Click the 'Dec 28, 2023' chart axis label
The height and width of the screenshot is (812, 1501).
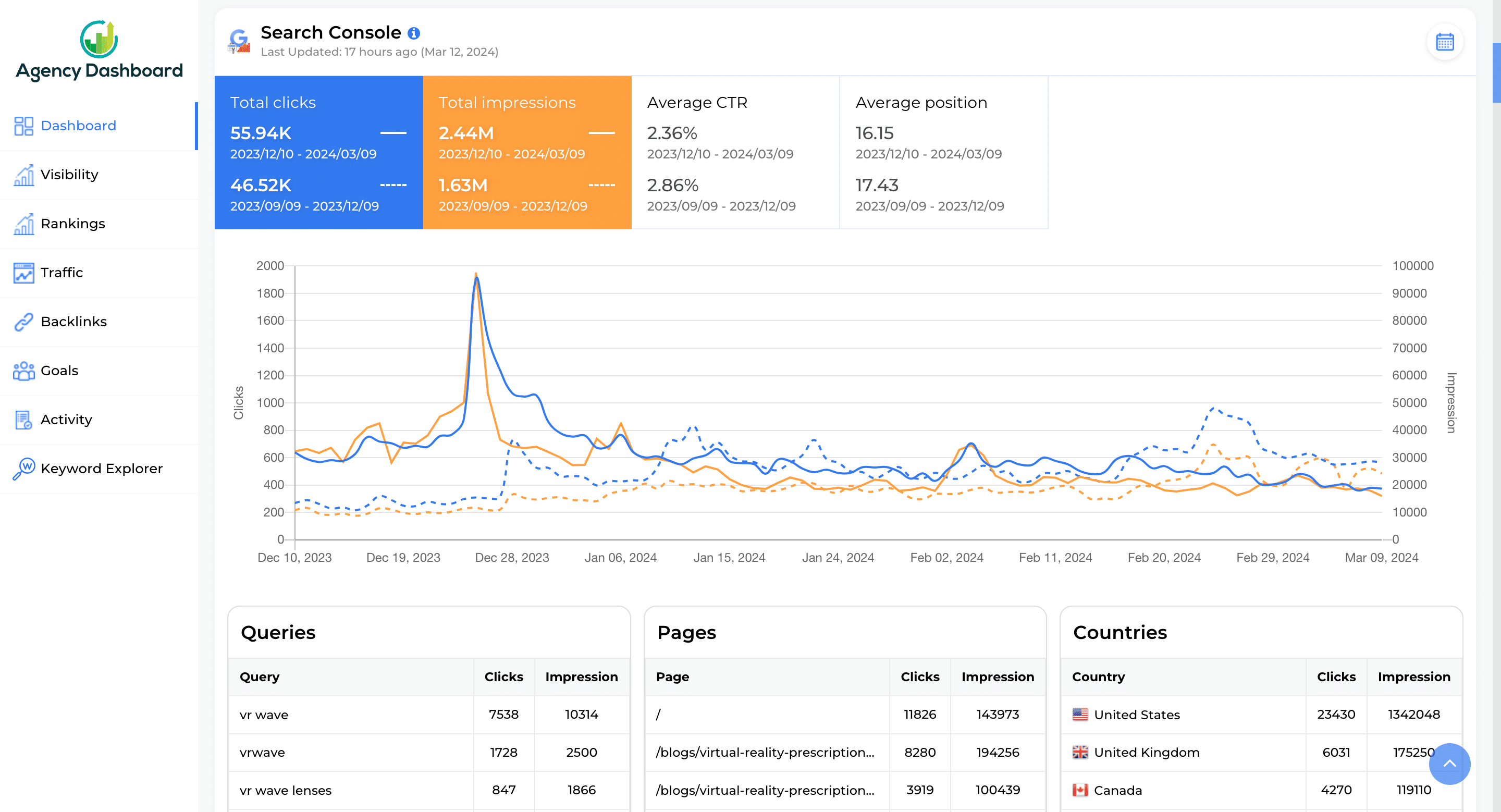click(x=512, y=558)
